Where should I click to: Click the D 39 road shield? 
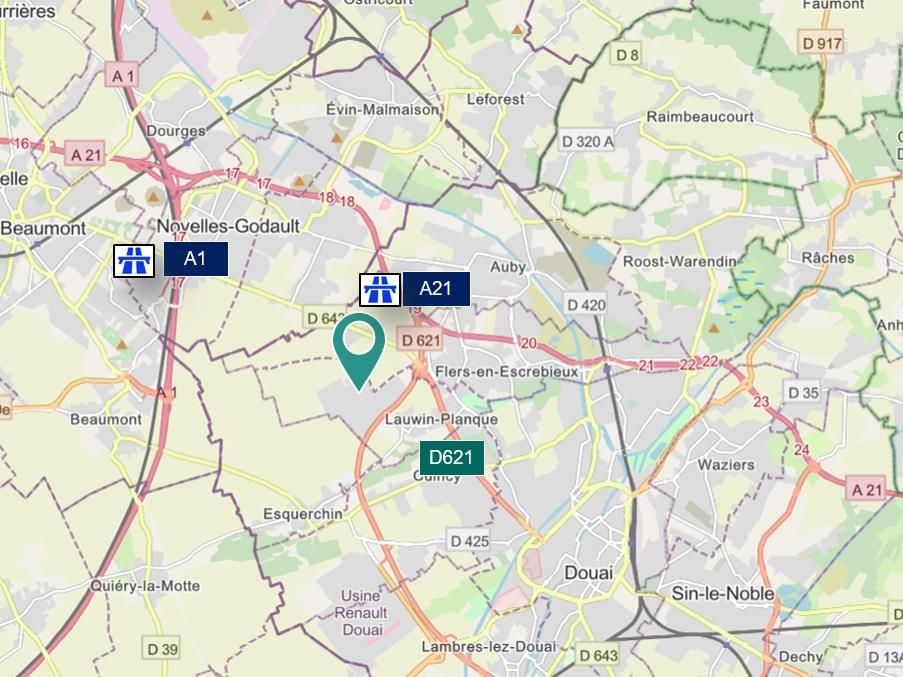(162, 649)
